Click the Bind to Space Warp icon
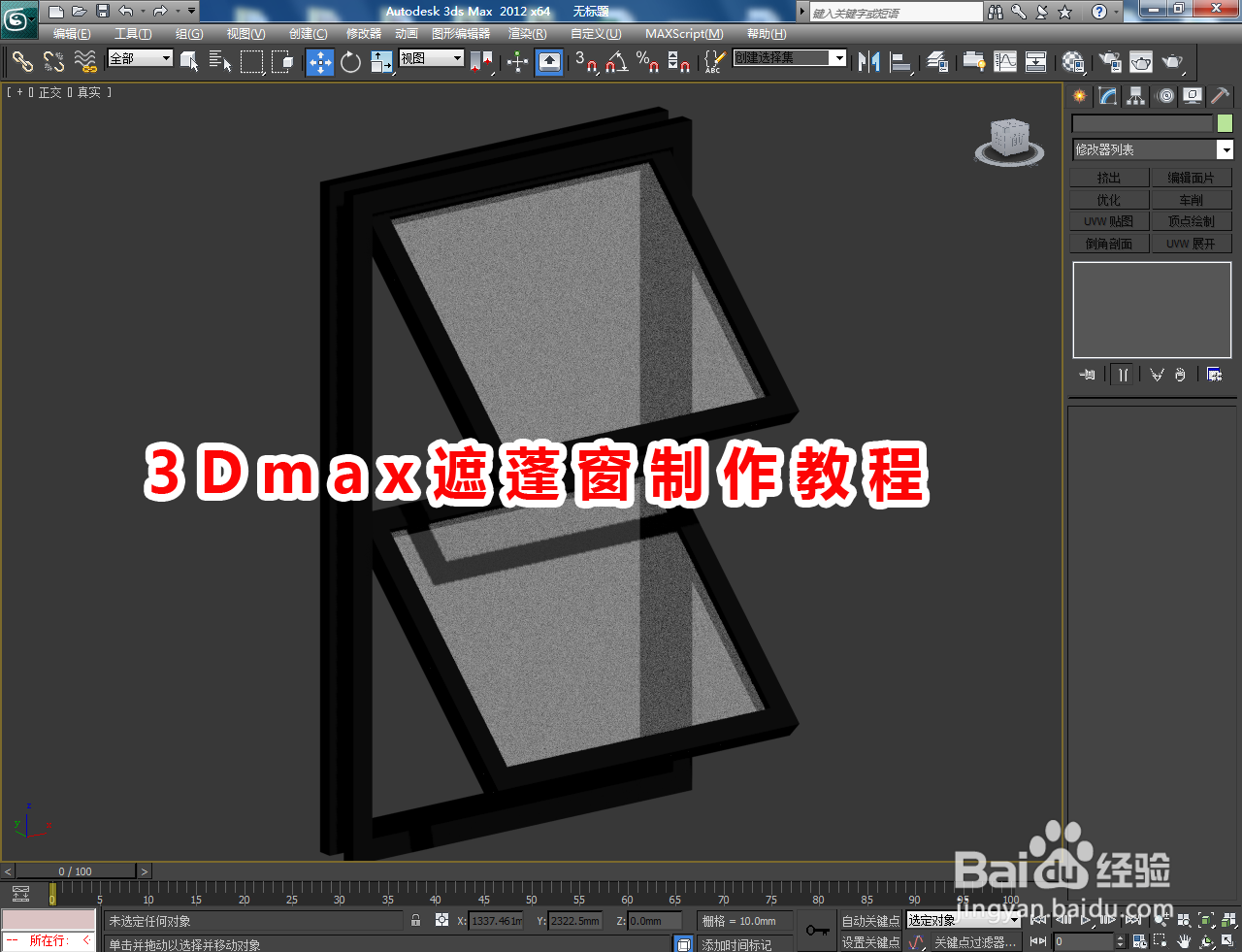 (85, 61)
